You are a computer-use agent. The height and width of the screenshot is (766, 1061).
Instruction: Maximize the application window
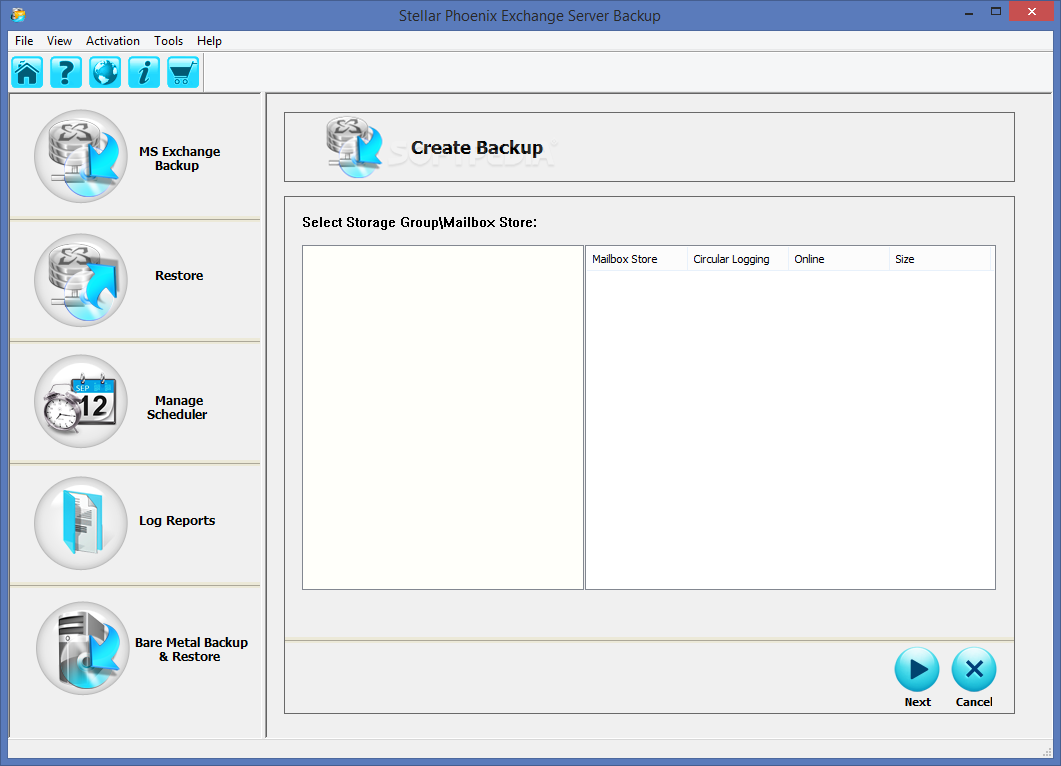point(995,12)
